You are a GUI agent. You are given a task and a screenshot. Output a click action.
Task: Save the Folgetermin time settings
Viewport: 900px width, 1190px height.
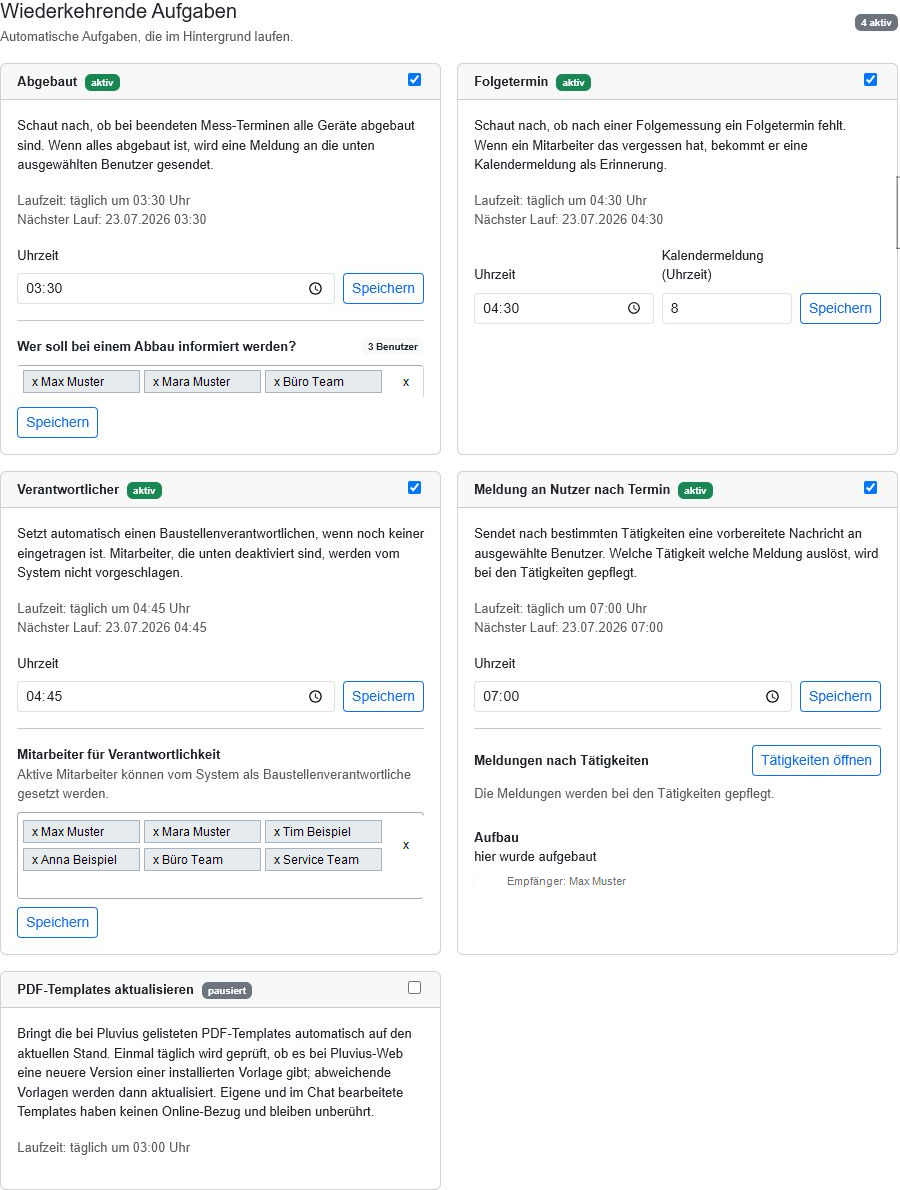coord(840,308)
